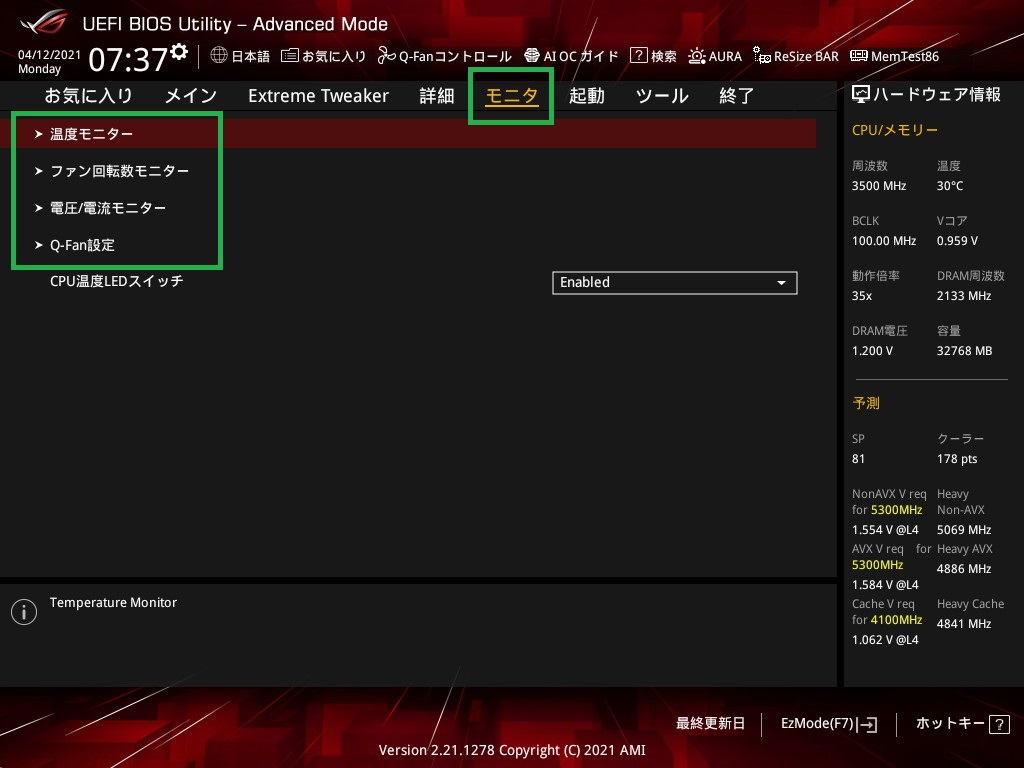The height and width of the screenshot is (768, 1024).
Task: Expand the ファン回転数モニター arrow
Action: point(39,171)
